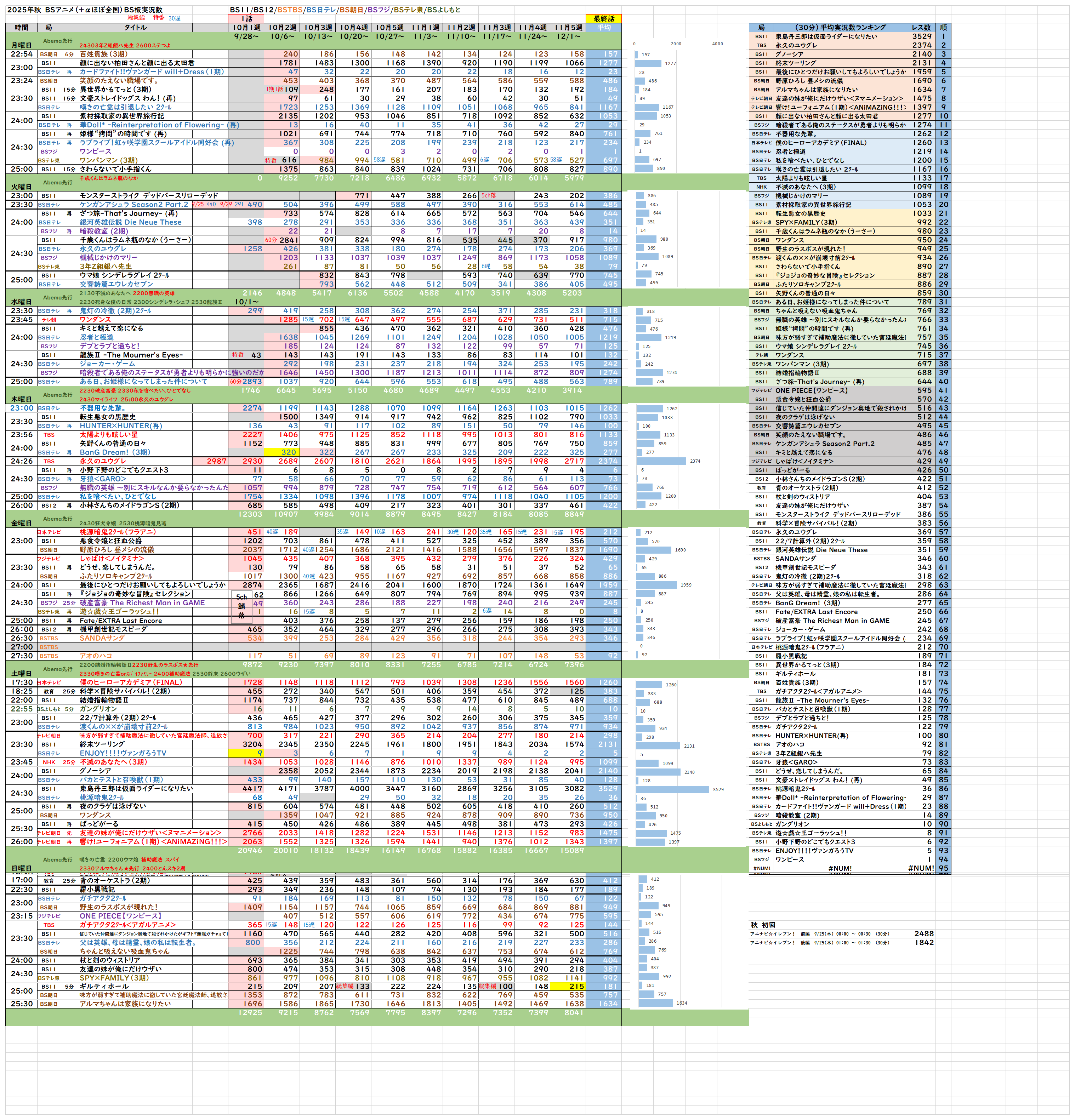The height and width of the screenshot is (1120, 1075).
Task: Click the 秋 初回 label below ranking
Action: [763, 925]
